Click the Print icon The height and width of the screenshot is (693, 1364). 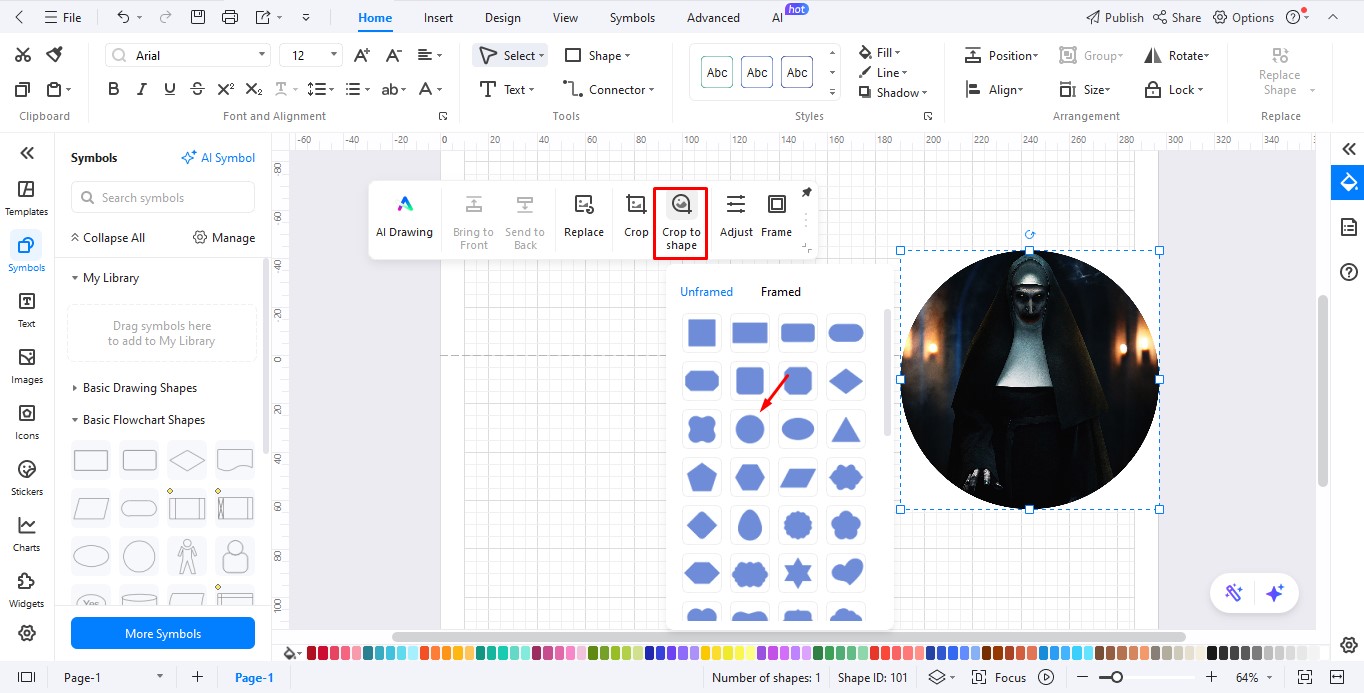point(230,17)
